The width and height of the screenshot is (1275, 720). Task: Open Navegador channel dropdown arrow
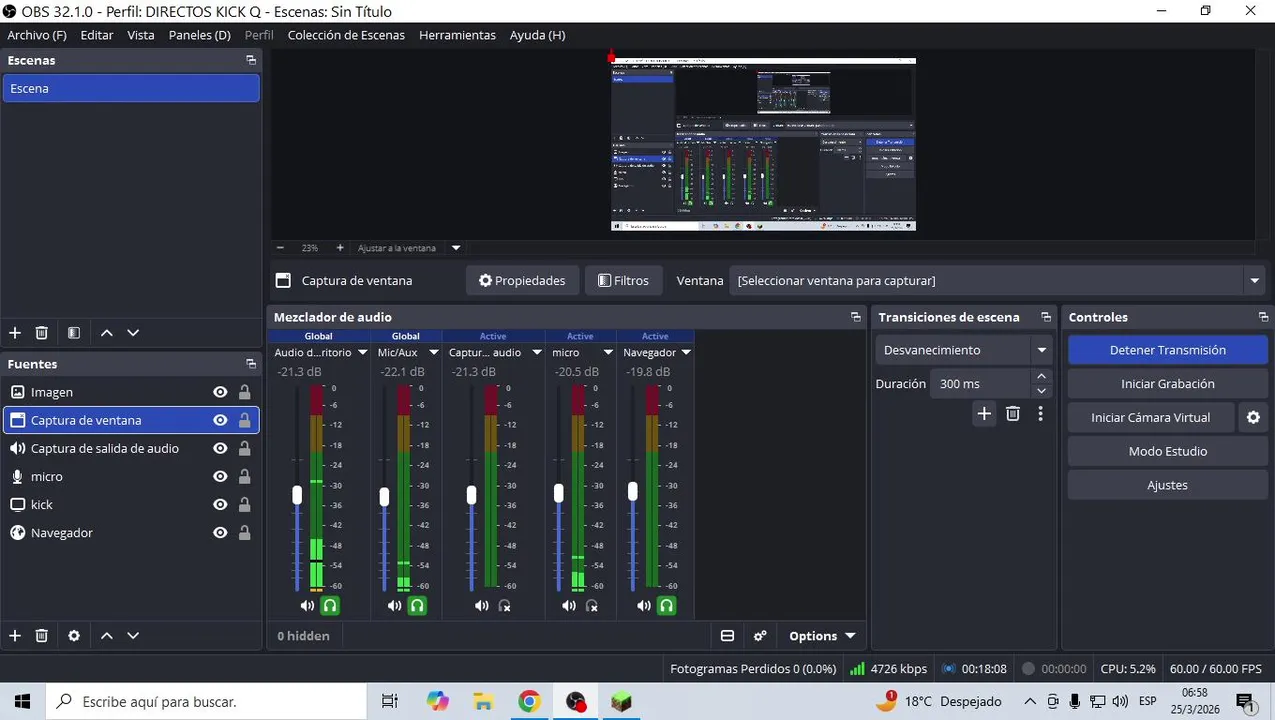pyautogui.click(x=686, y=352)
